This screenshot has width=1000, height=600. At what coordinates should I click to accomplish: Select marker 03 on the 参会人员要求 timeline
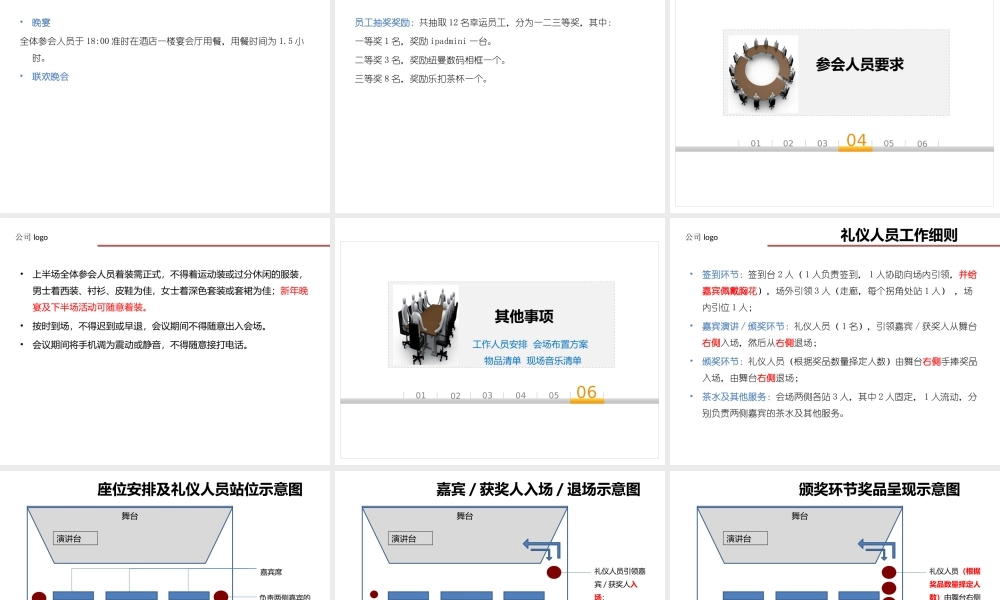pos(822,143)
